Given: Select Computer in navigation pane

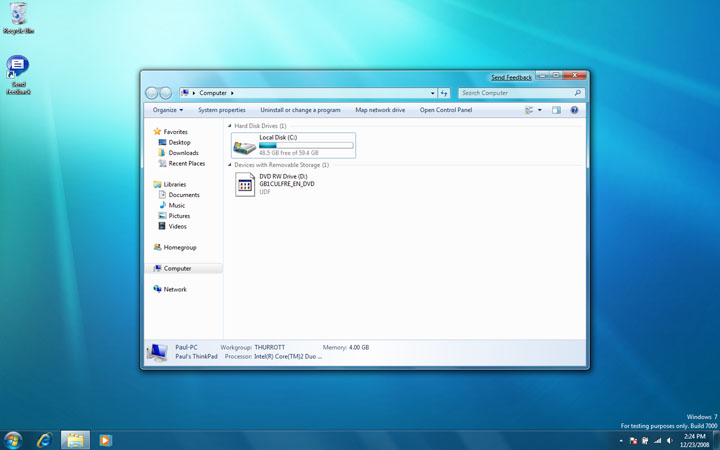Looking at the screenshot, I should [183, 269].
